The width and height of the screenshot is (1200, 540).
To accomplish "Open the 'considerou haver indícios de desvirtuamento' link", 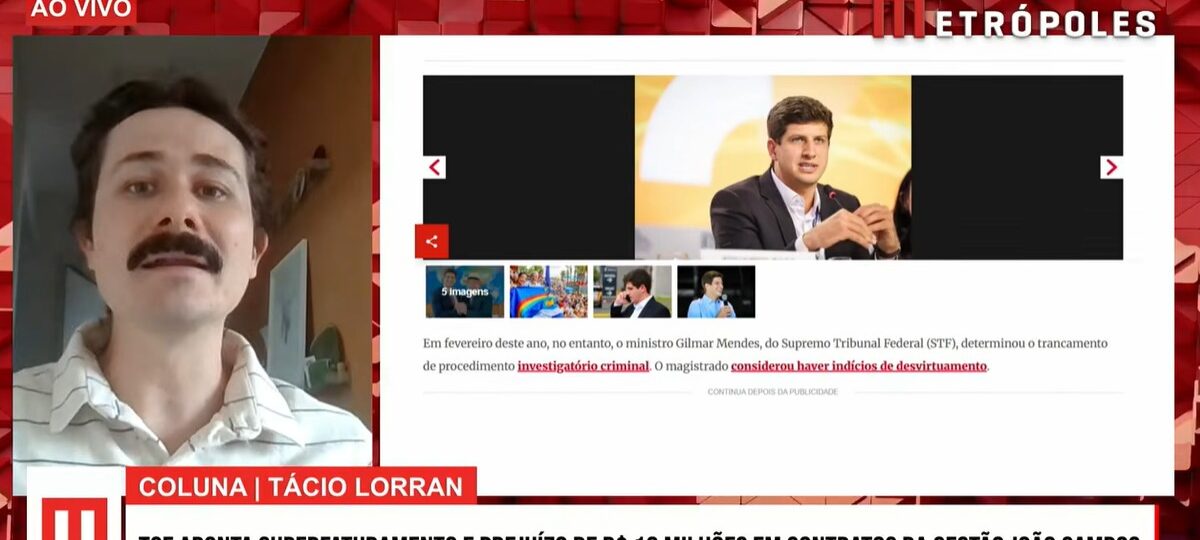I will (x=859, y=366).
